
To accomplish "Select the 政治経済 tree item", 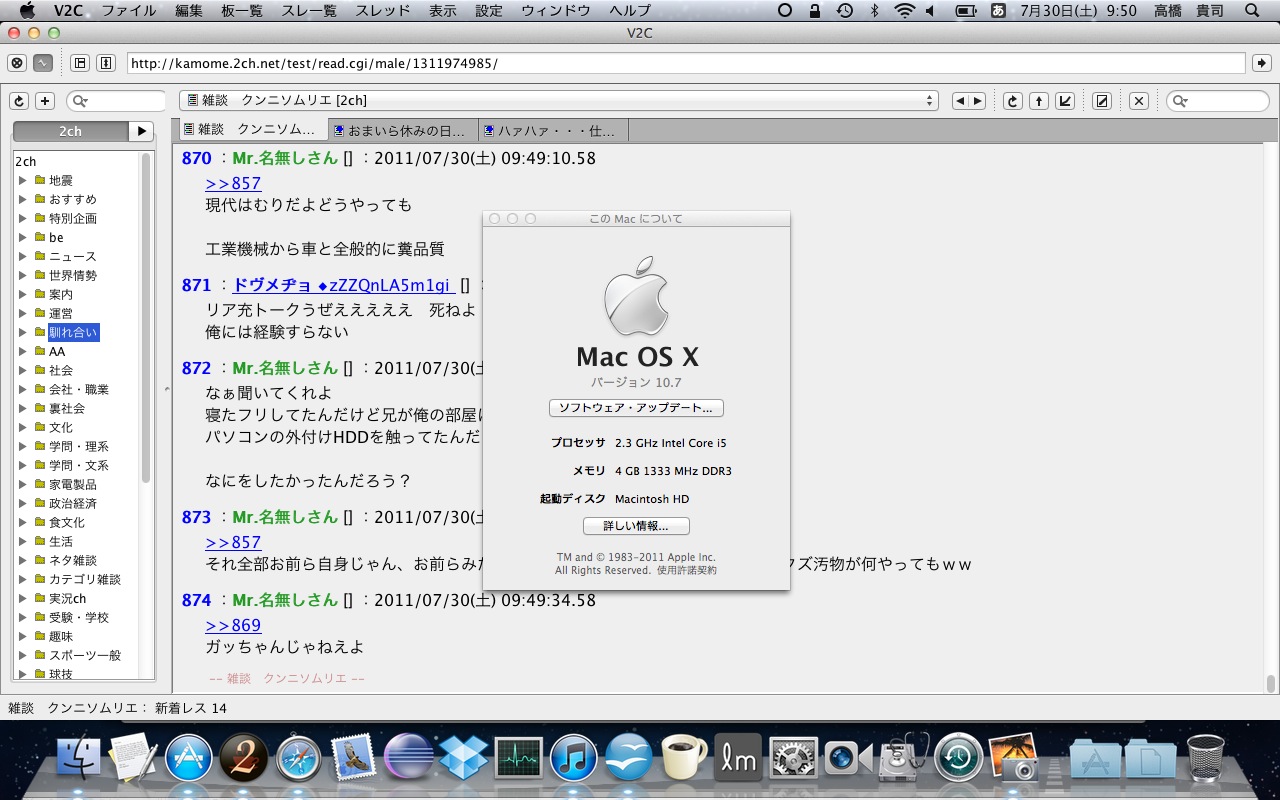I will 73,503.
